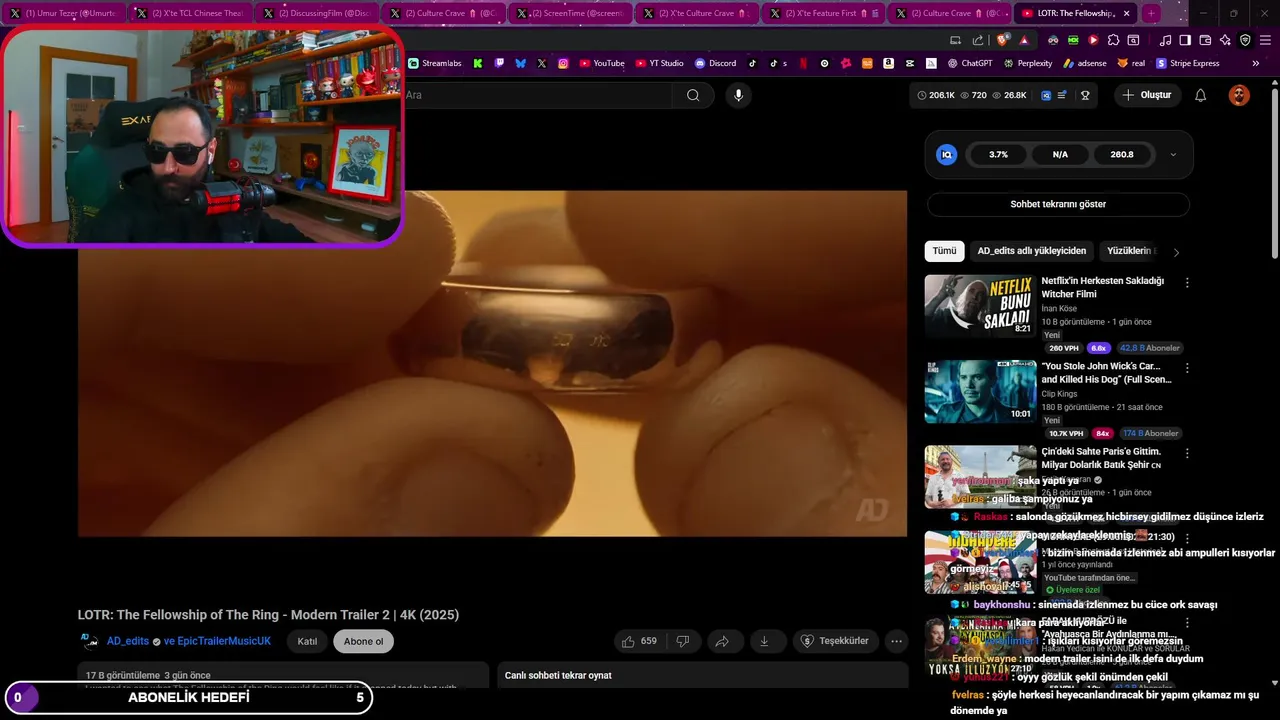Switch to the DiscussingFilm X tab

coord(317,13)
